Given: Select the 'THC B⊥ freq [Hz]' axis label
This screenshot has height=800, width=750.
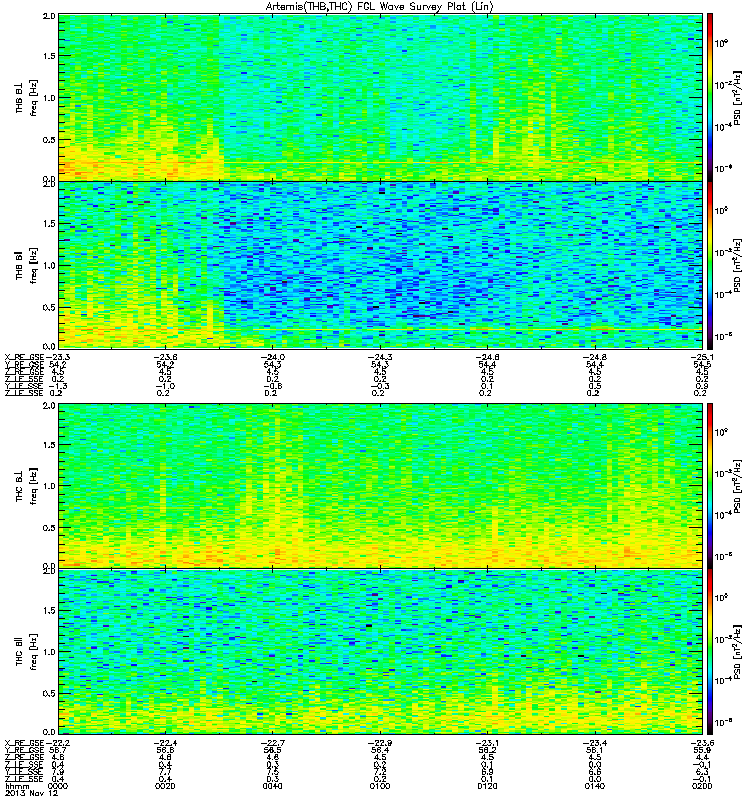Looking at the screenshot, I should coord(26,486).
